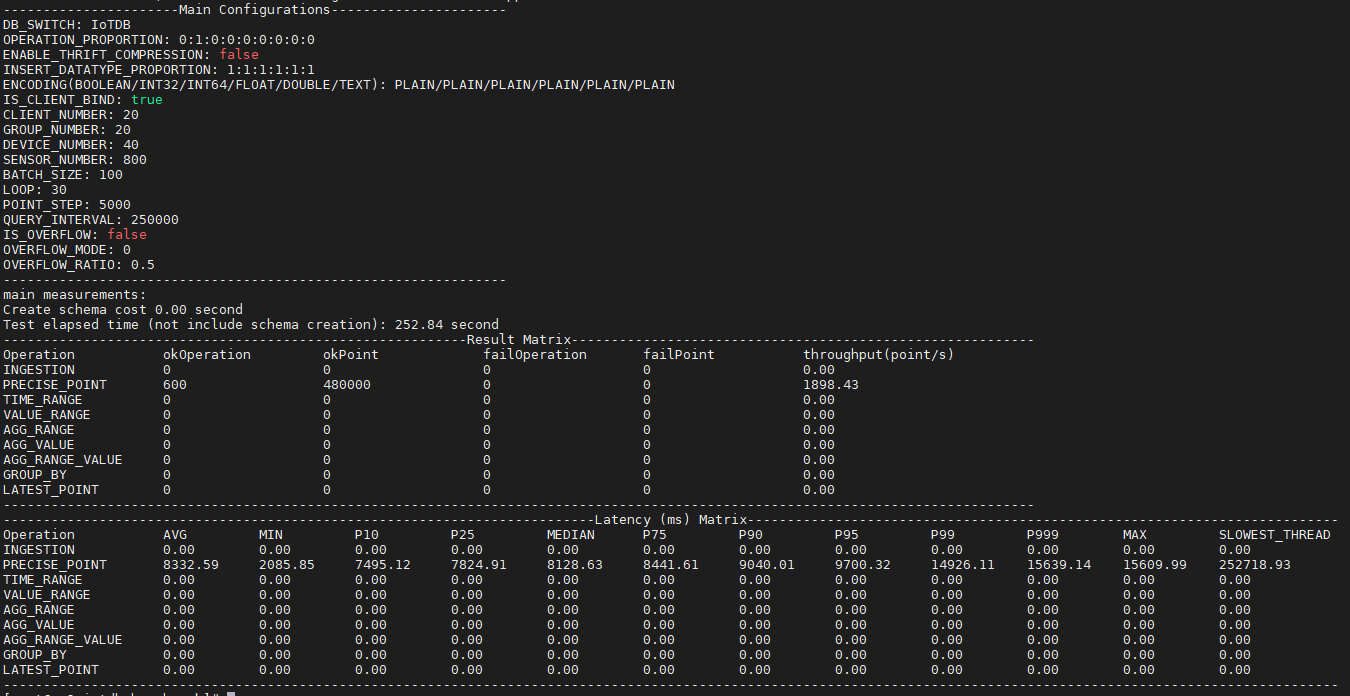1350x696 pixels.
Task: Click the okPoint column header
Action: click(351, 355)
